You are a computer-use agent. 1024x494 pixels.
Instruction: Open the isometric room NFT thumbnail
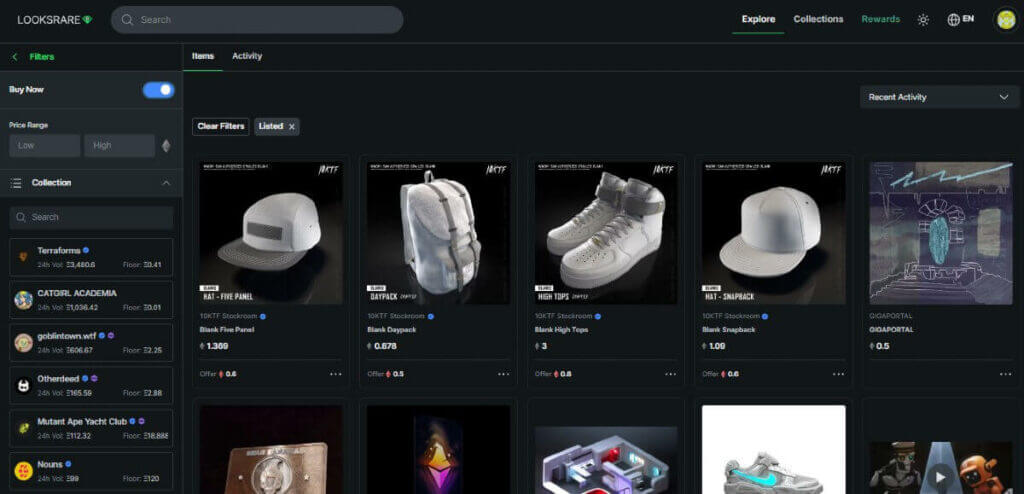606,460
